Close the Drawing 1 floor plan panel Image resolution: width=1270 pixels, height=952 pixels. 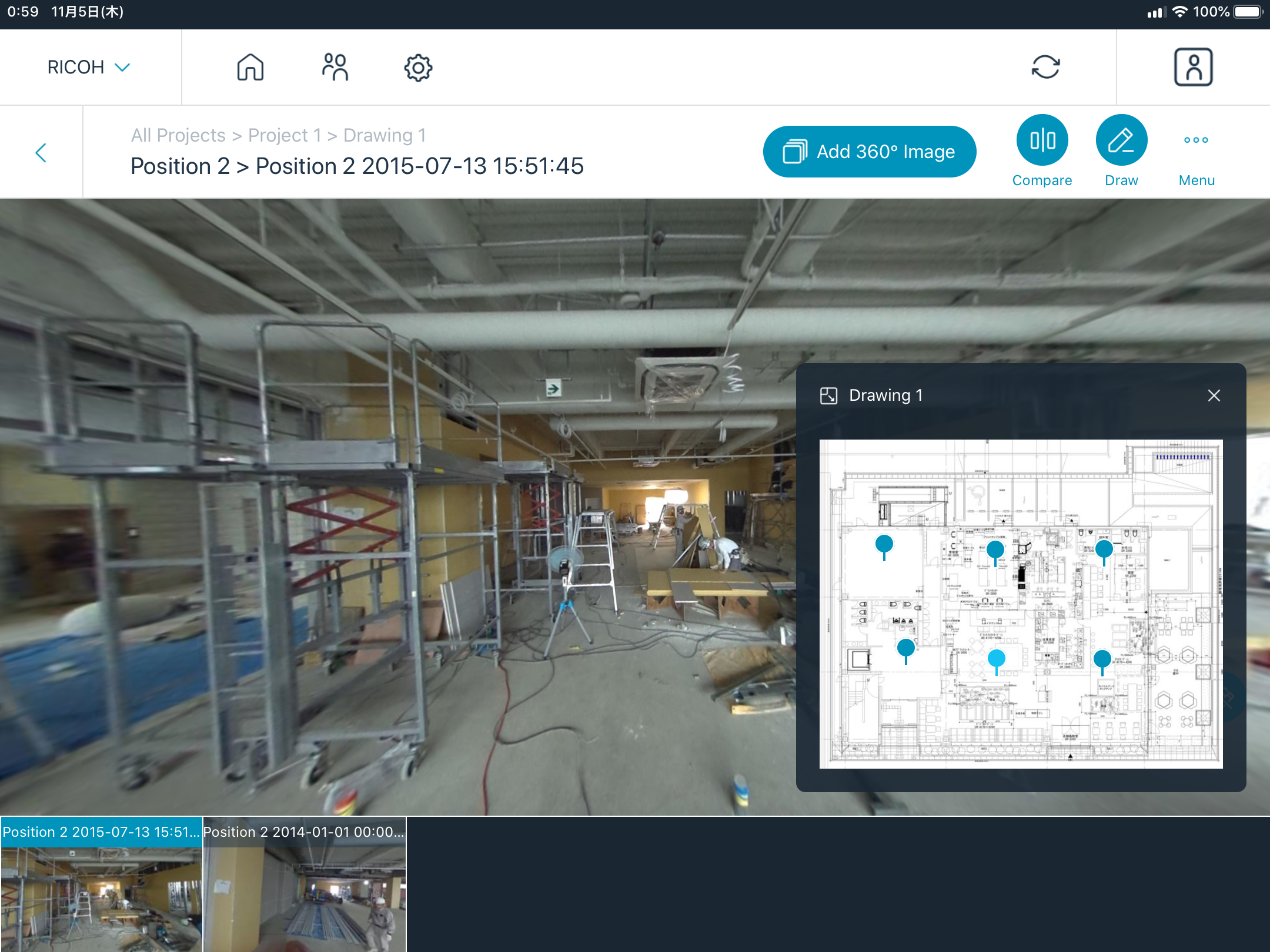tap(1214, 395)
